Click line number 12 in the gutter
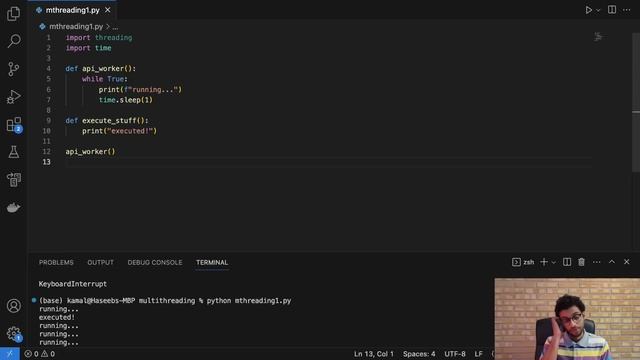The image size is (640, 360). (x=47, y=151)
